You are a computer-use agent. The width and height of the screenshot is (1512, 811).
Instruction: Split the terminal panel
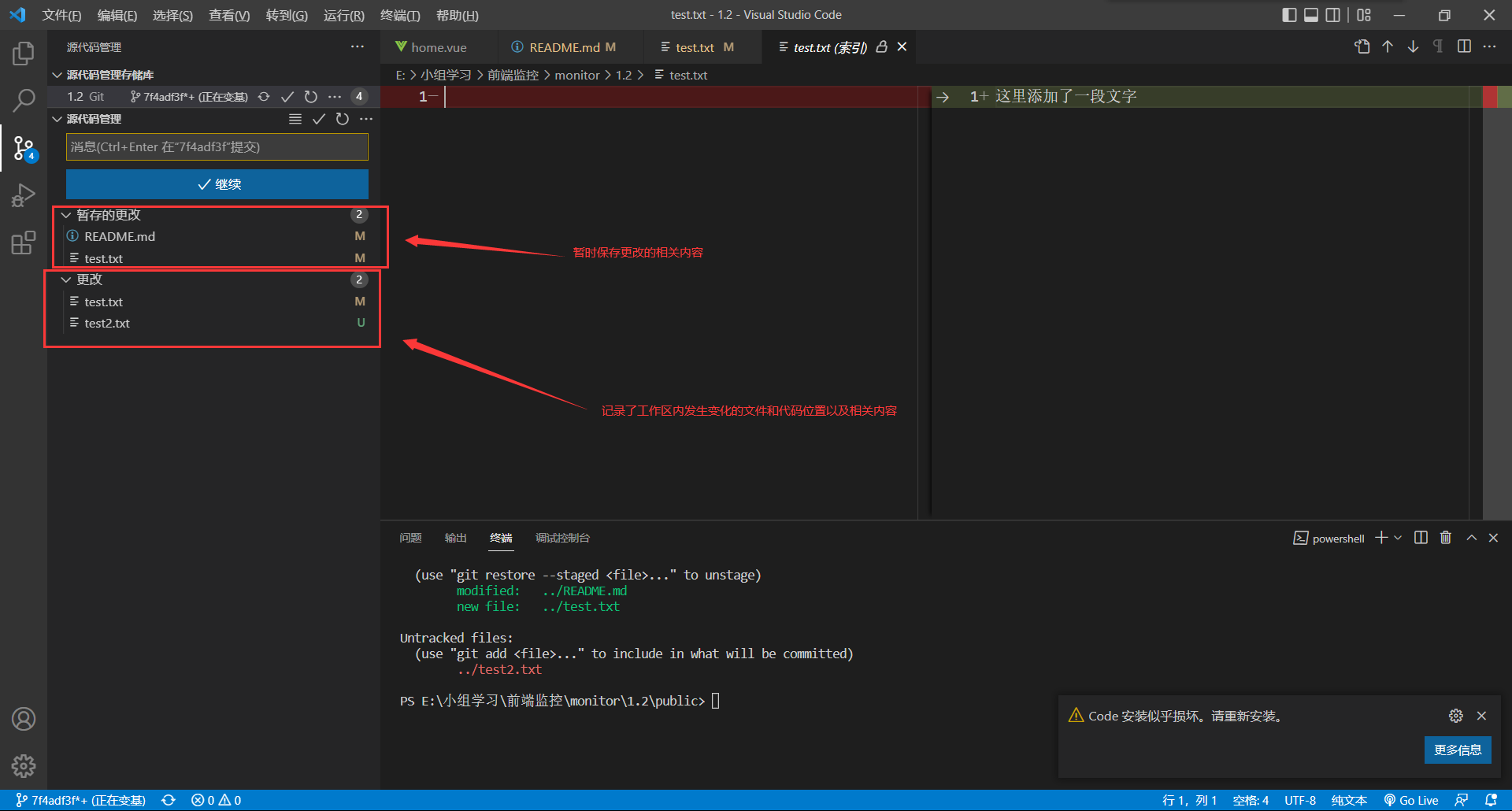(x=1421, y=538)
